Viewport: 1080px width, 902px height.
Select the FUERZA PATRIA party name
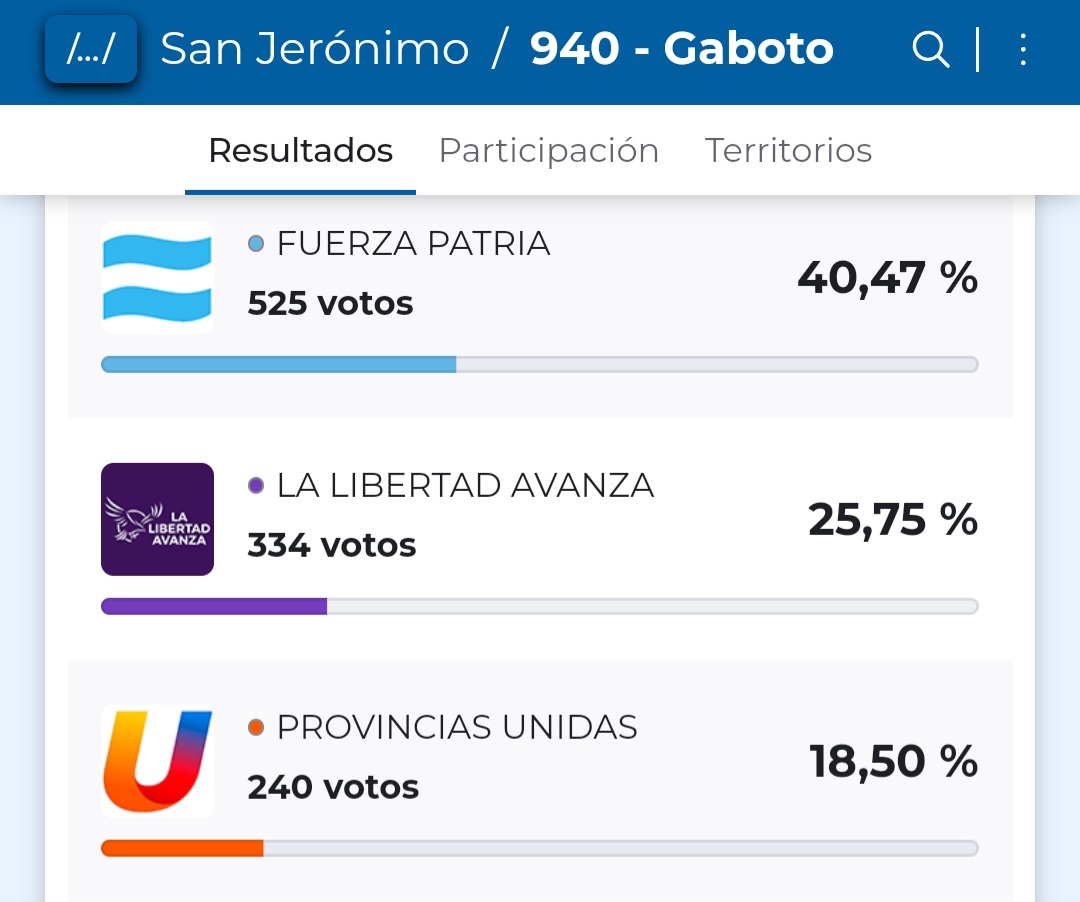(x=413, y=243)
